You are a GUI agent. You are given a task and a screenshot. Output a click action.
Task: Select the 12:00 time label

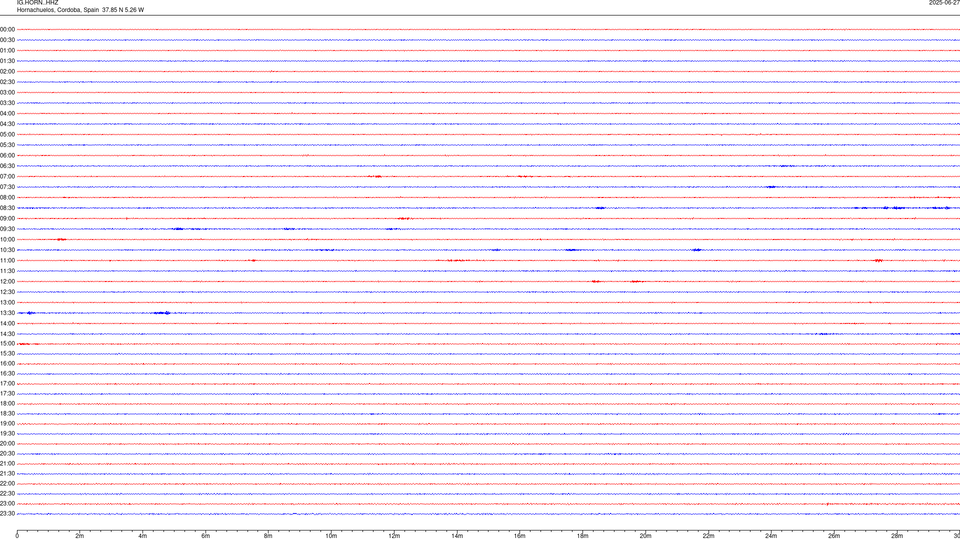(x=7, y=282)
